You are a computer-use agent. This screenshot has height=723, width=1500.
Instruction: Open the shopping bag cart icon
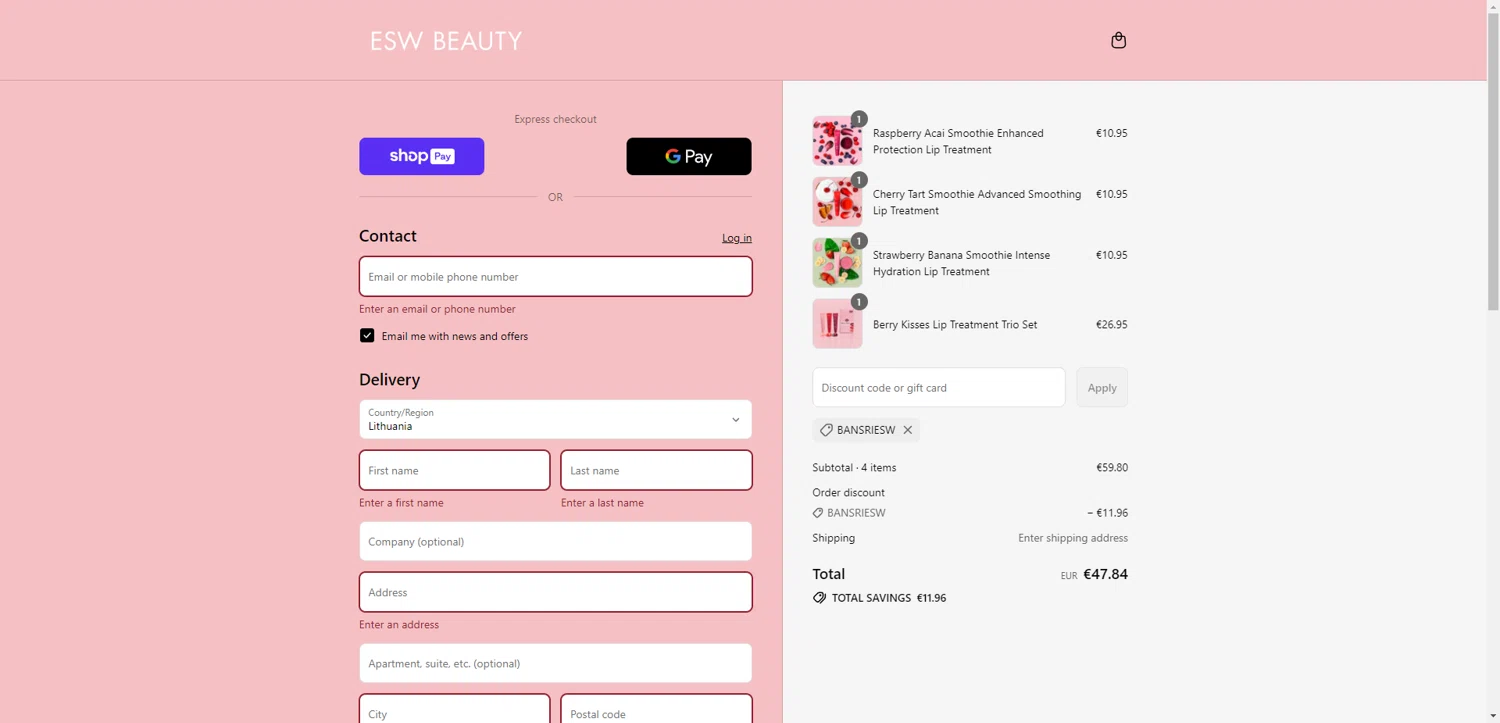(1118, 40)
